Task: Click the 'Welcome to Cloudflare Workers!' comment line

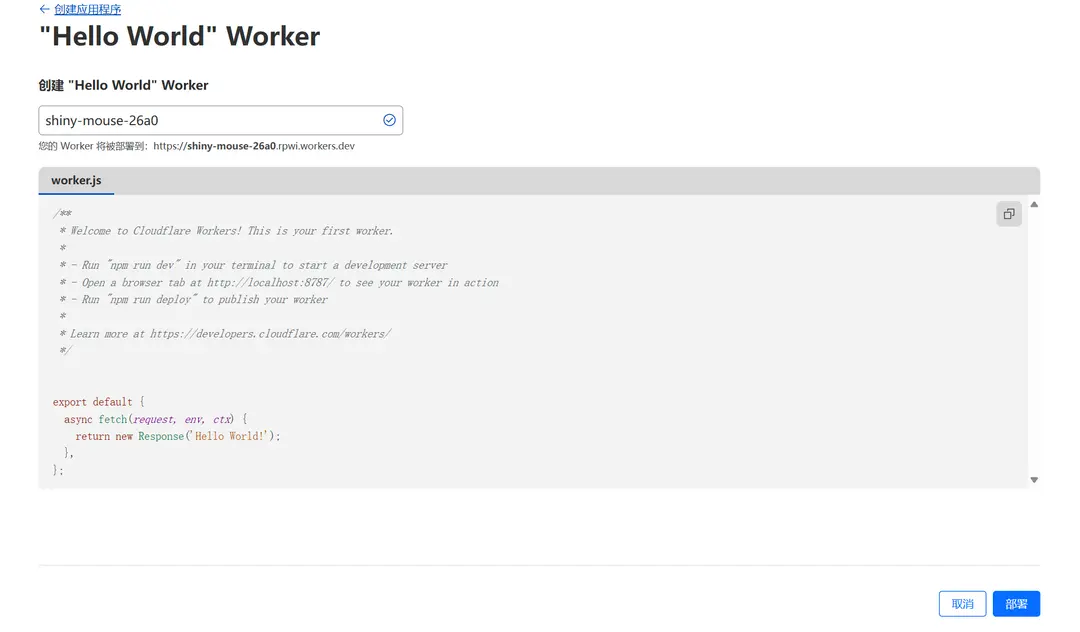Action: 230,231
